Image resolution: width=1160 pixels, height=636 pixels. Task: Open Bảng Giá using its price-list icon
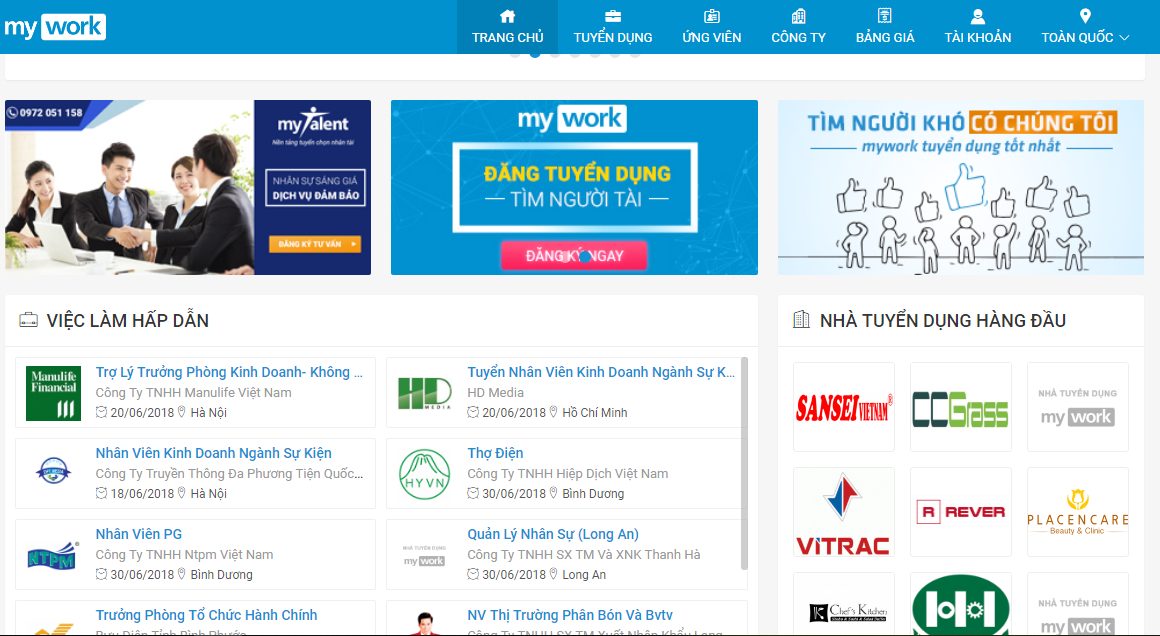884,15
